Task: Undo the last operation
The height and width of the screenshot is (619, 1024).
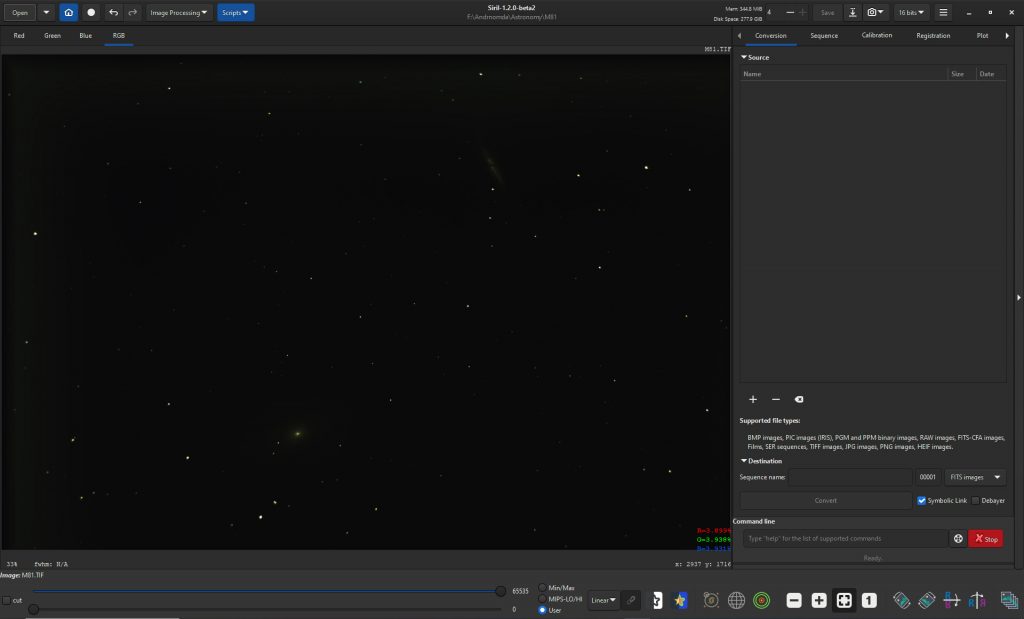Action: (x=114, y=12)
